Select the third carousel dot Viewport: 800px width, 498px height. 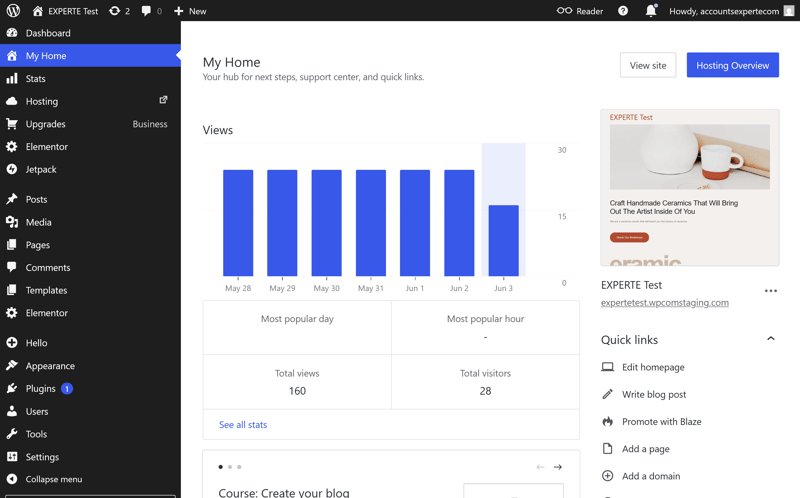[239, 467]
